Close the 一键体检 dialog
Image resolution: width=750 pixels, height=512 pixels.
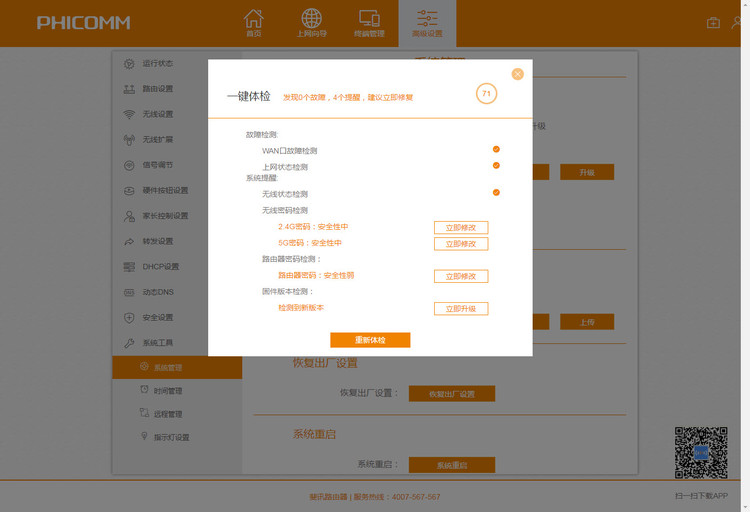517,74
